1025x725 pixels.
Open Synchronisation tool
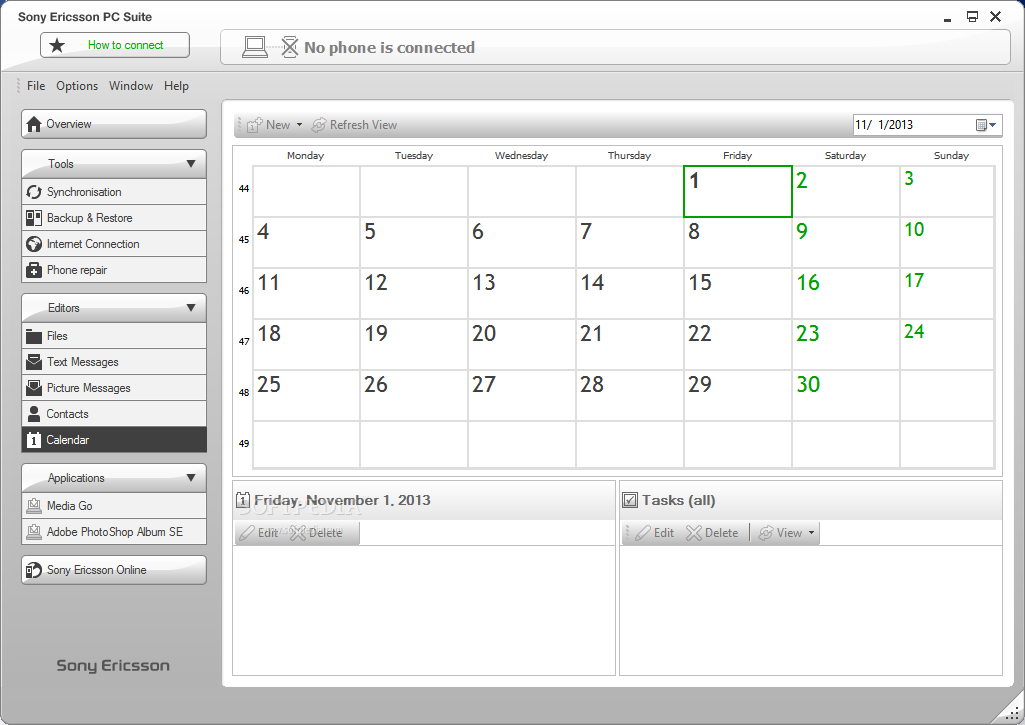click(x=114, y=192)
